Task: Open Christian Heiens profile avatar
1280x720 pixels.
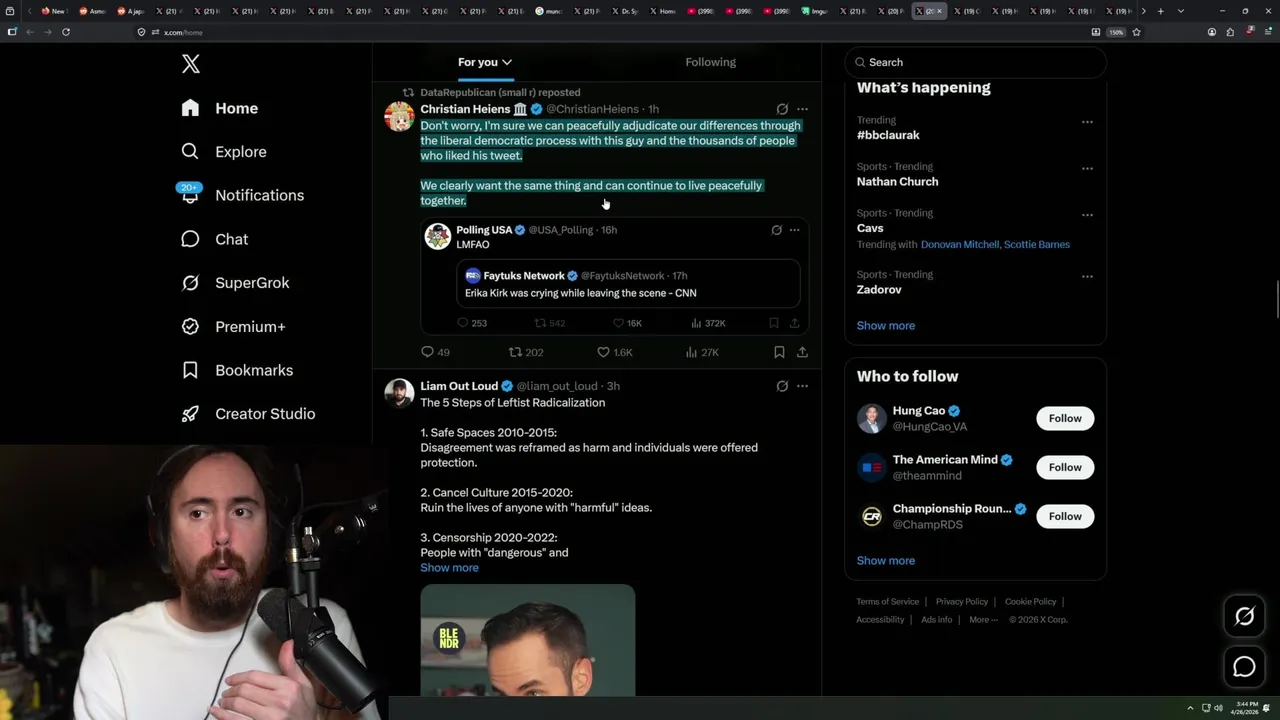Action: coord(400,117)
